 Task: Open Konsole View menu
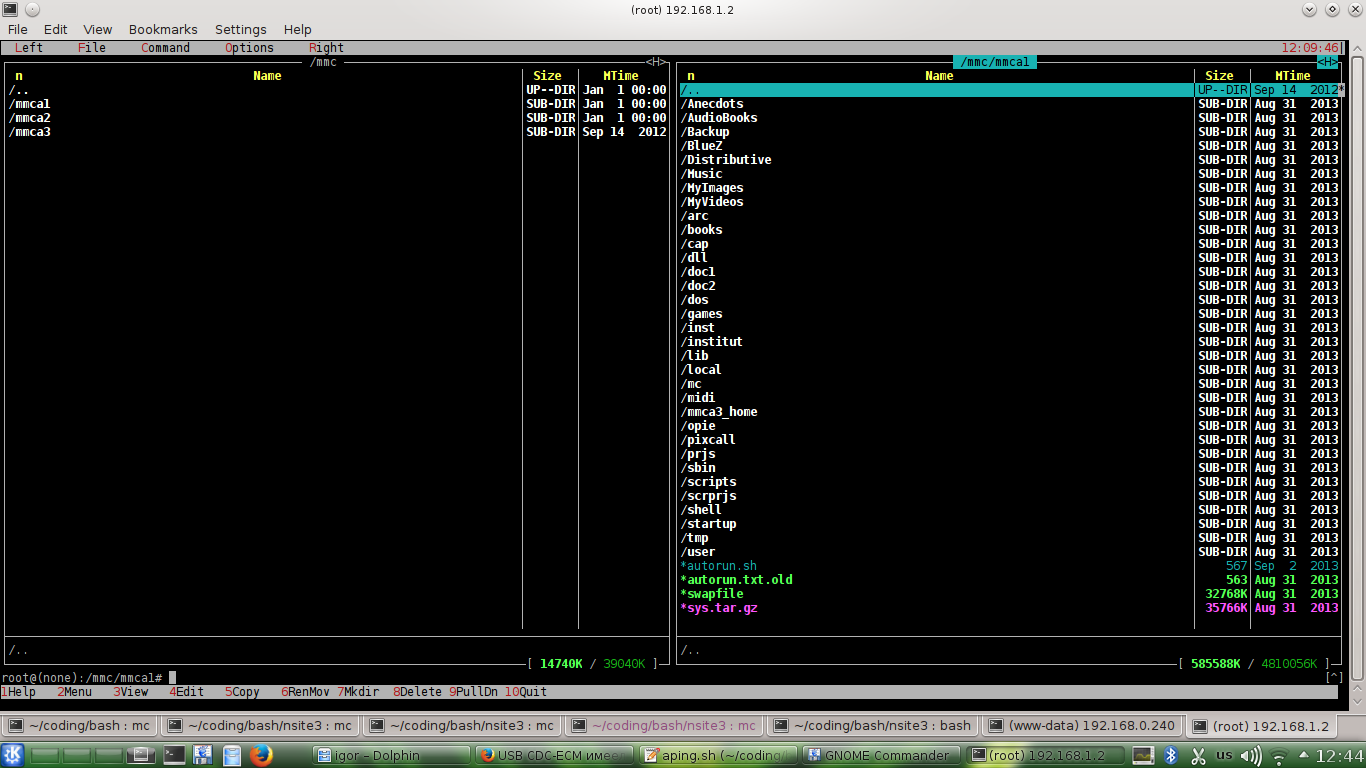[98, 30]
